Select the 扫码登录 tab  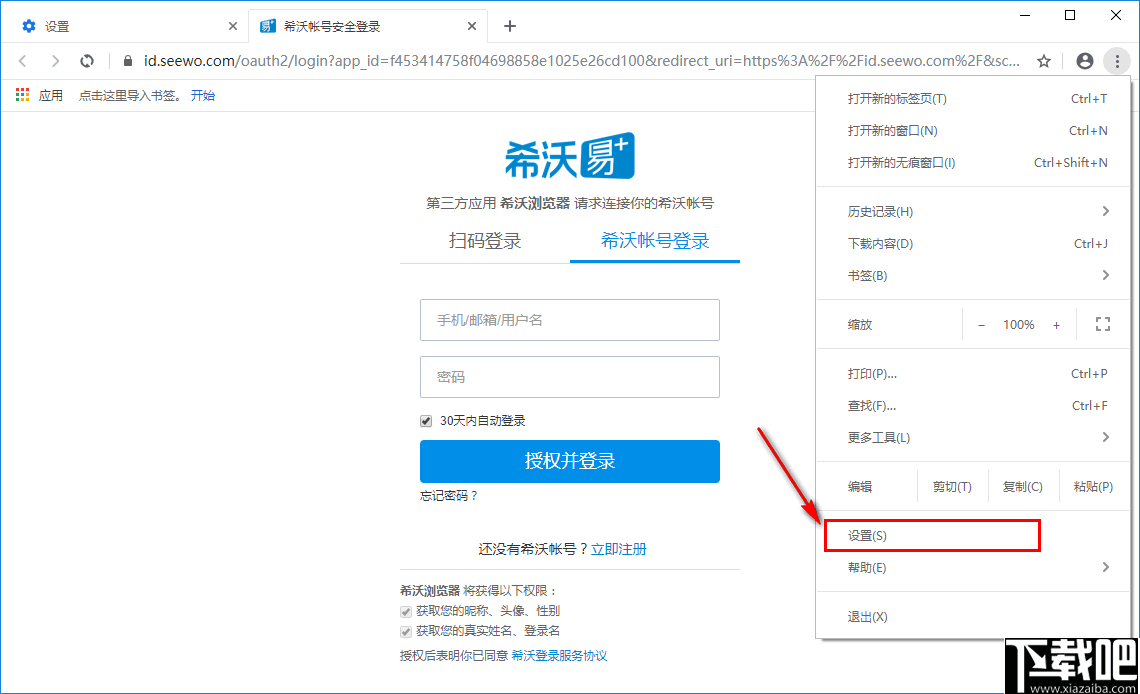[x=485, y=241]
